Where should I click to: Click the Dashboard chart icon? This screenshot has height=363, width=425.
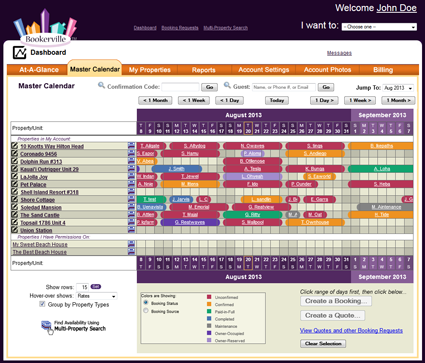pyautogui.click(x=20, y=53)
